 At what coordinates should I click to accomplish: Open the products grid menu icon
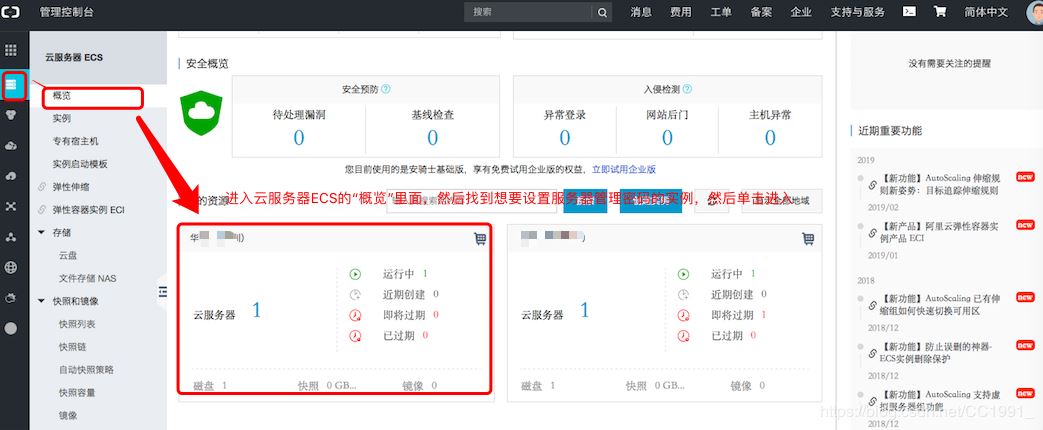(11, 50)
